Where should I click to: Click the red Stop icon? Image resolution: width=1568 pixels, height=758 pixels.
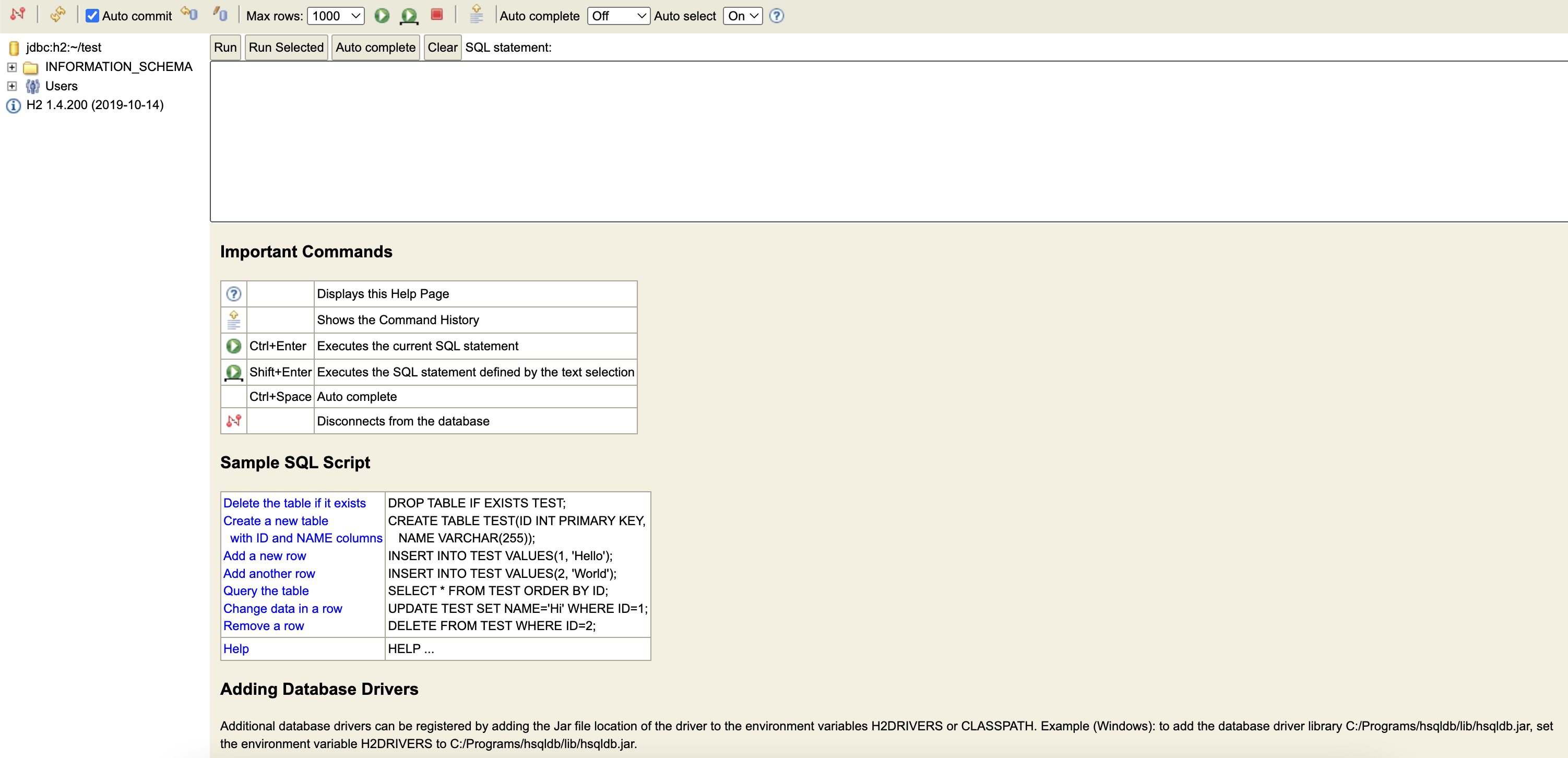tap(436, 15)
